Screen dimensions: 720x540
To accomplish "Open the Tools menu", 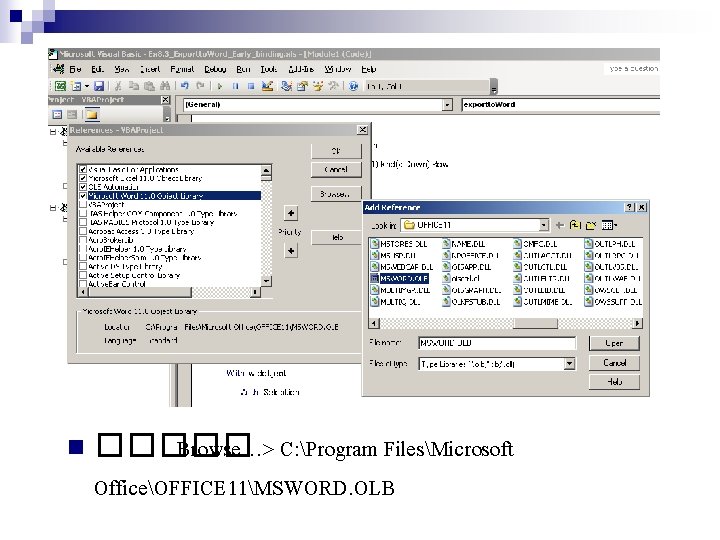I will click(x=269, y=69).
